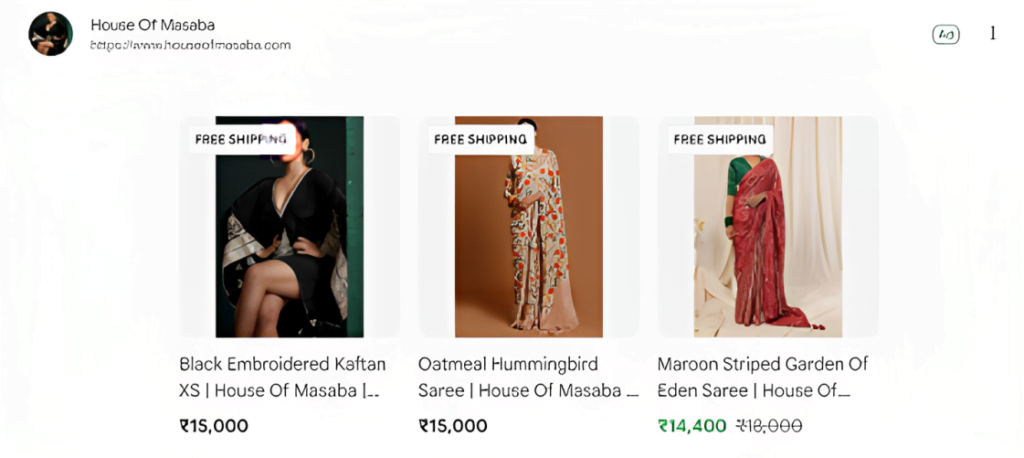The image size is (1024, 458).
Task: Click Free Shipping badge on Oatmeal saree
Action: (x=480, y=139)
